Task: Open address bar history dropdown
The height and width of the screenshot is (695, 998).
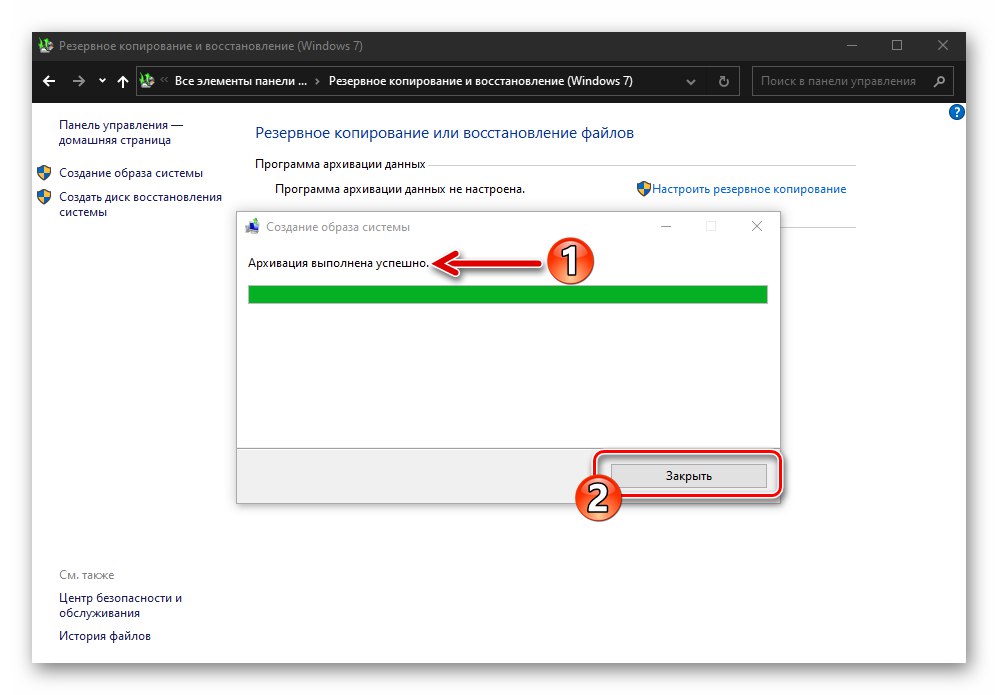Action: pos(691,81)
